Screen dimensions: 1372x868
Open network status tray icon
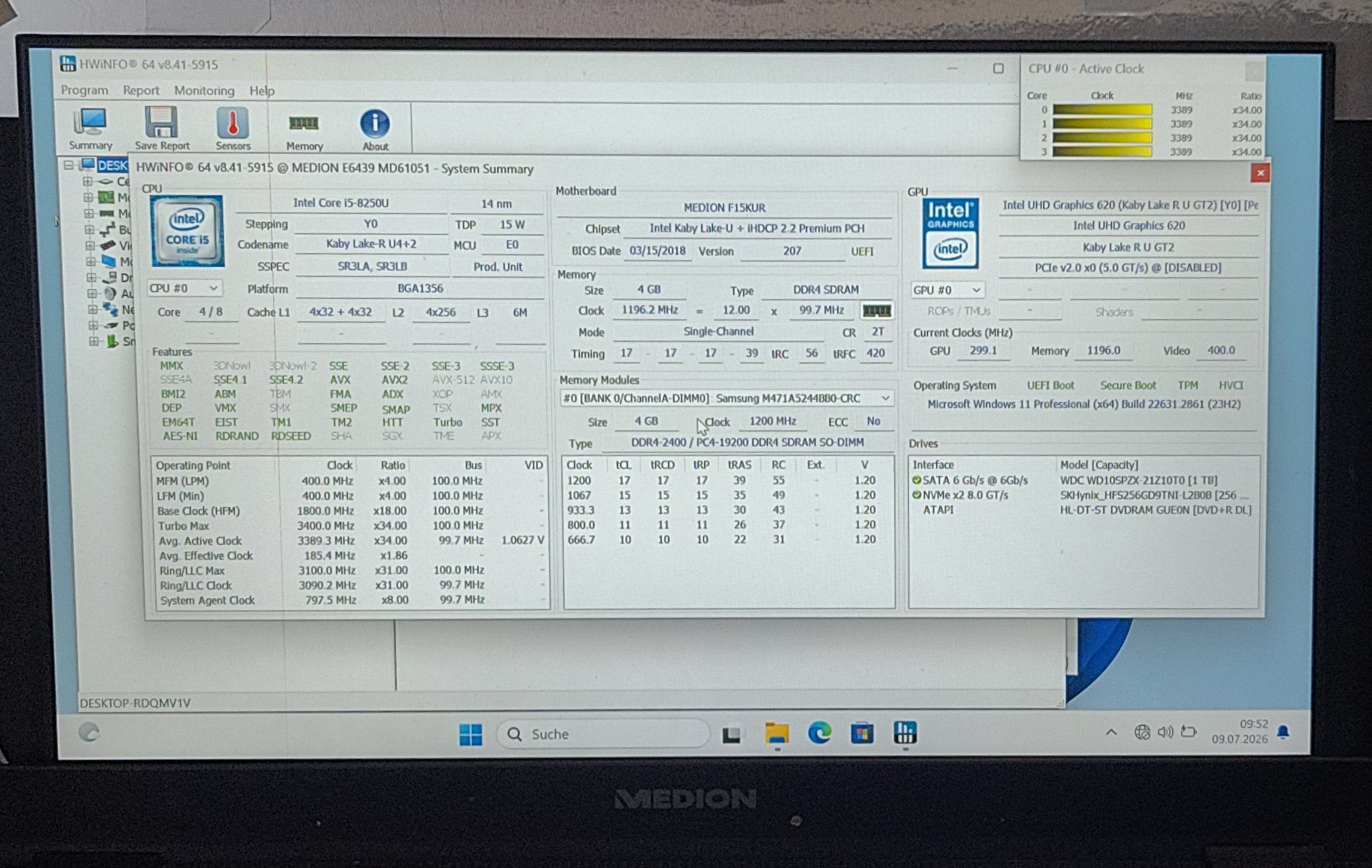1142,732
